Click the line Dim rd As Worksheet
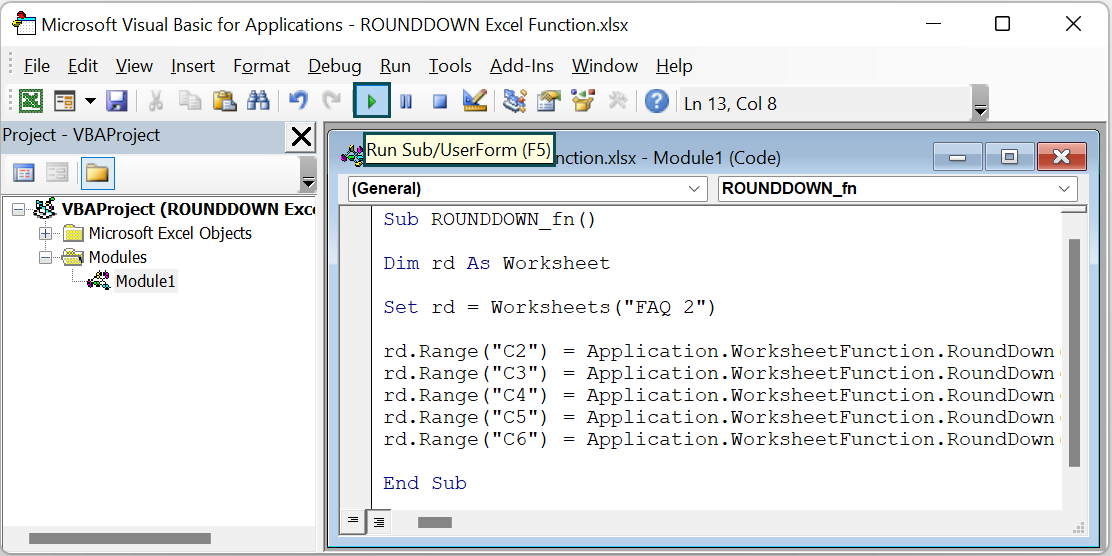 click(496, 264)
